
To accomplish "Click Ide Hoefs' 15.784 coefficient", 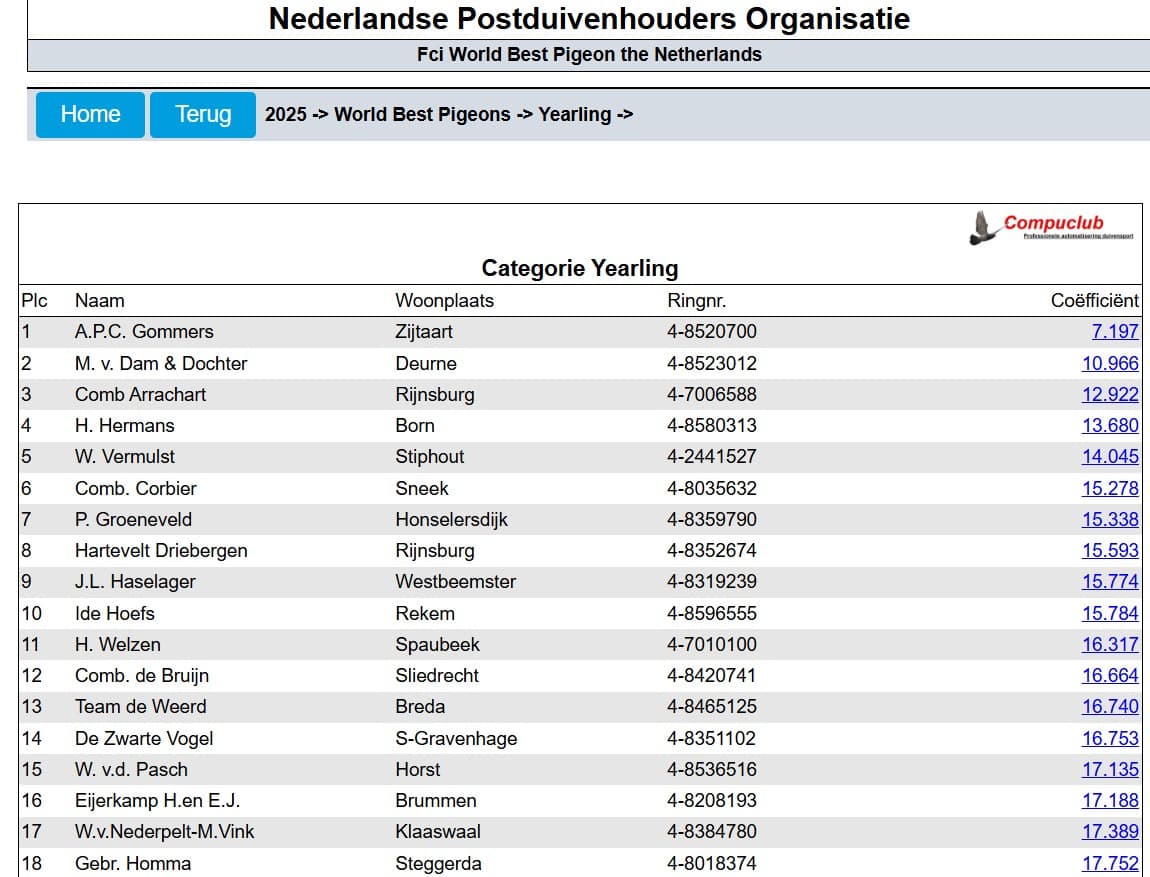I will [x=1109, y=614].
